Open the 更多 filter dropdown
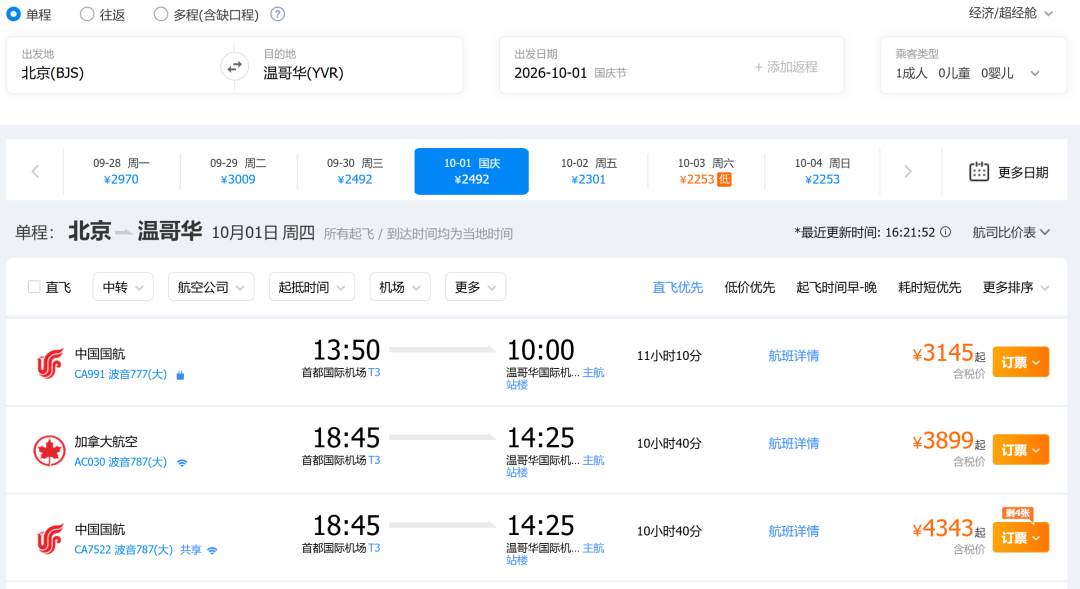This screenshot has height=589, width=1080. pos(475,287)
